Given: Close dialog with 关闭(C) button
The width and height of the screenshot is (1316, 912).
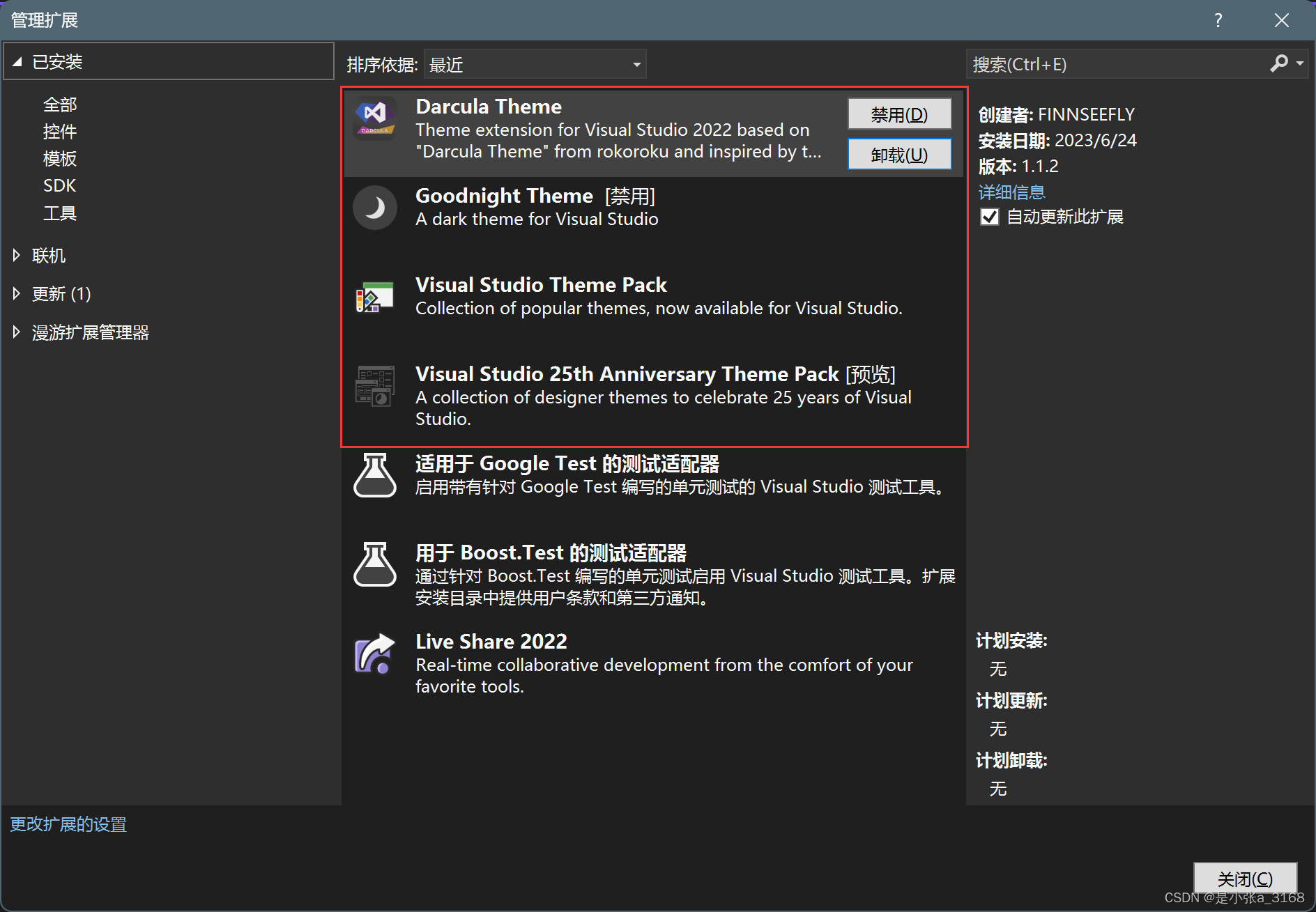Looking at the screenshot, I should [x=1245, y=879].
